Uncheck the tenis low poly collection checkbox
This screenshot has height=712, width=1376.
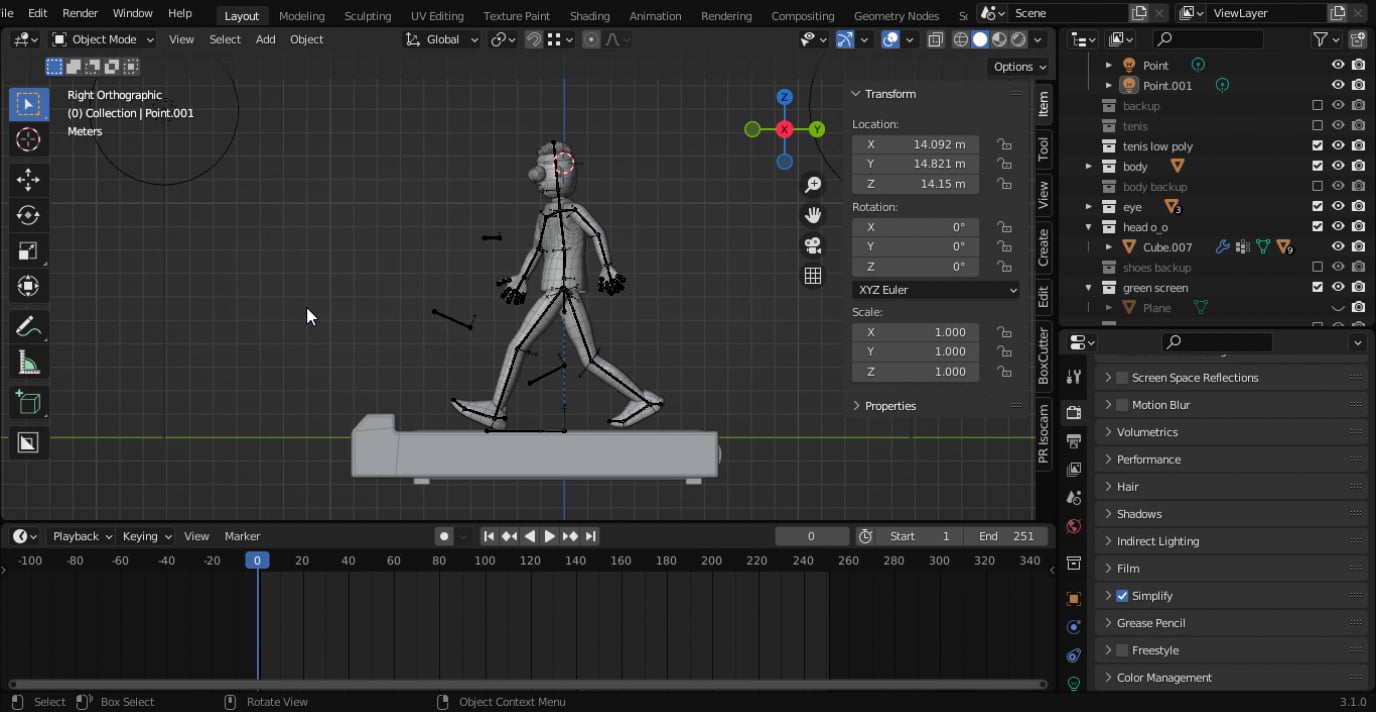[1317, 146]
